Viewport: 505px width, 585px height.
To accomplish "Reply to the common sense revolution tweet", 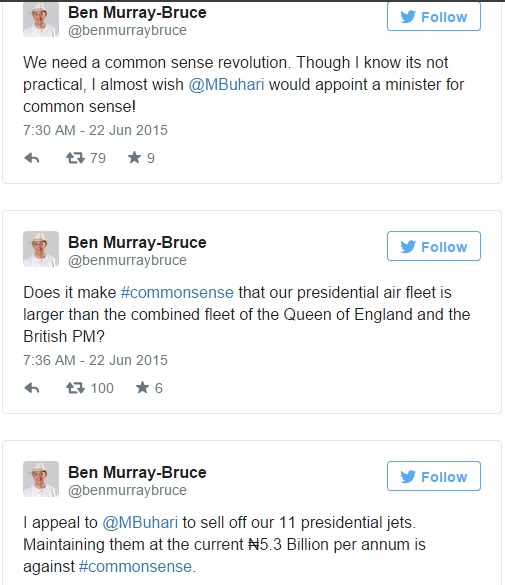I will [32, 158].
